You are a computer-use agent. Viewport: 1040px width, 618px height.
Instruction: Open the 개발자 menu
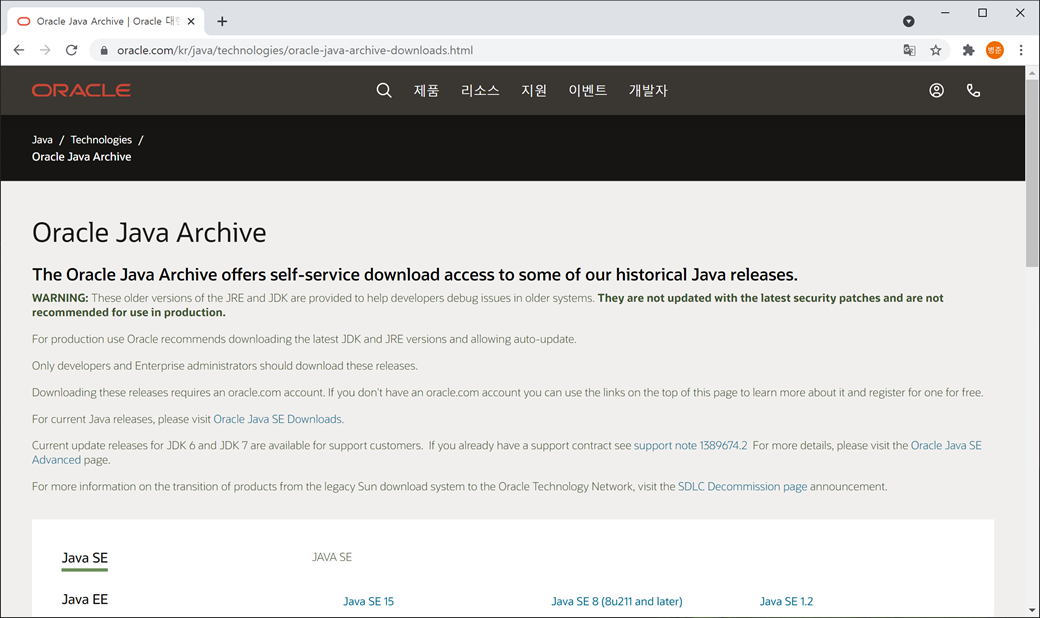click(x=648, y=90)
